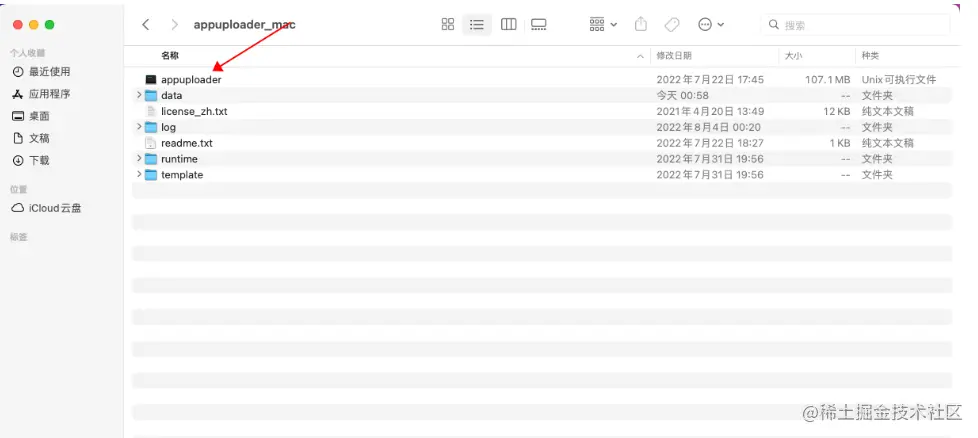978x438 pixels.
Task: Select the log folder name
Action: pyautogui.click(x=168, y=127)
